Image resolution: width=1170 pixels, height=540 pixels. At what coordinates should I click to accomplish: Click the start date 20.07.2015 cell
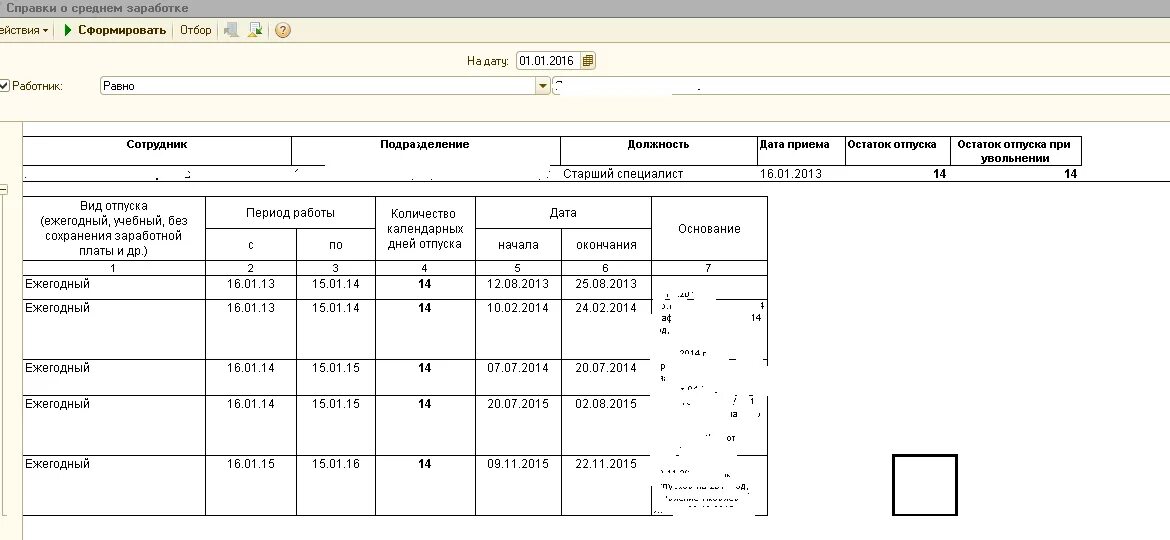point(518,424)
